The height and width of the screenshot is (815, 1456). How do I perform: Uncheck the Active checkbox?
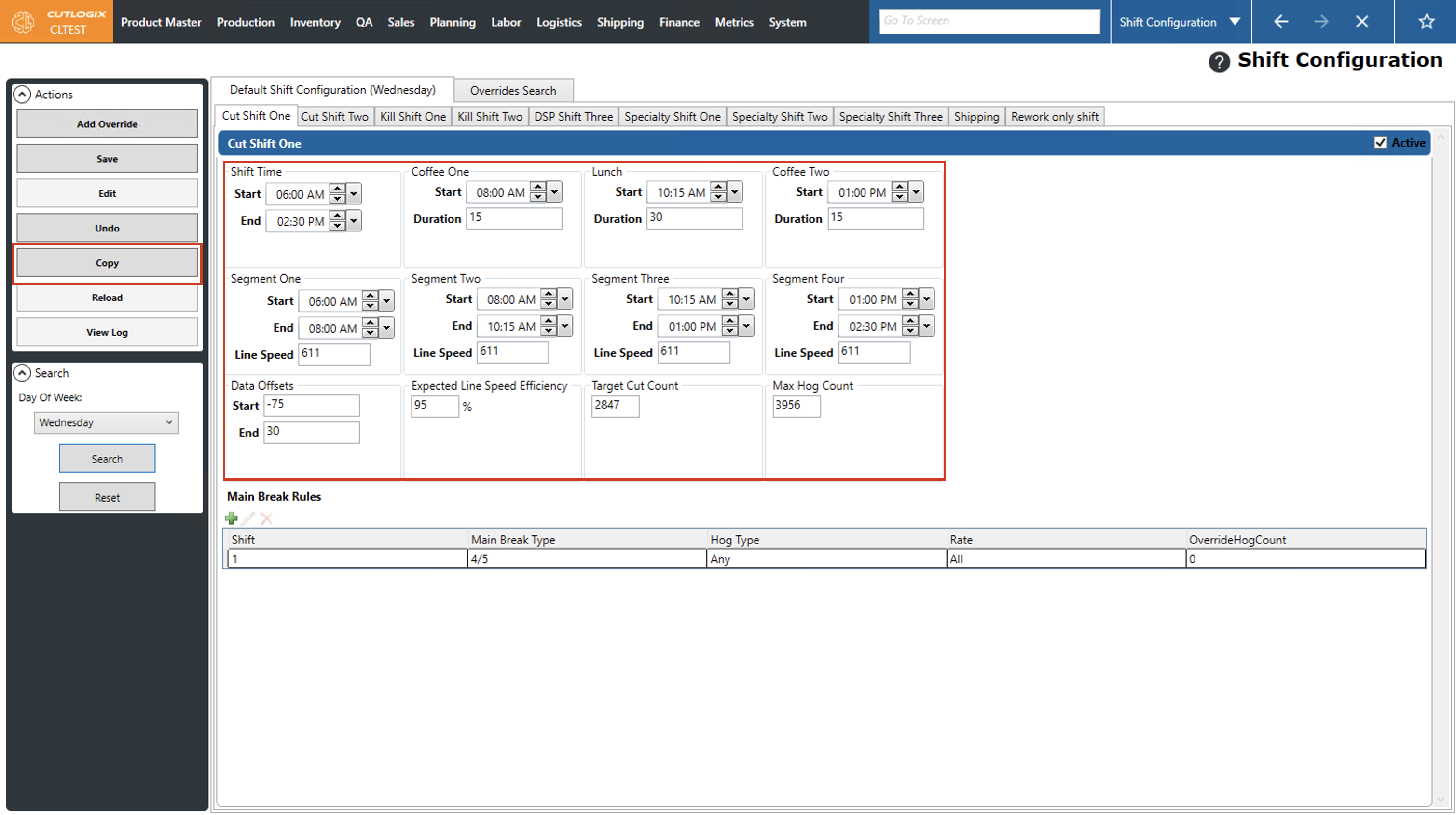click(x=1380, y=143)
